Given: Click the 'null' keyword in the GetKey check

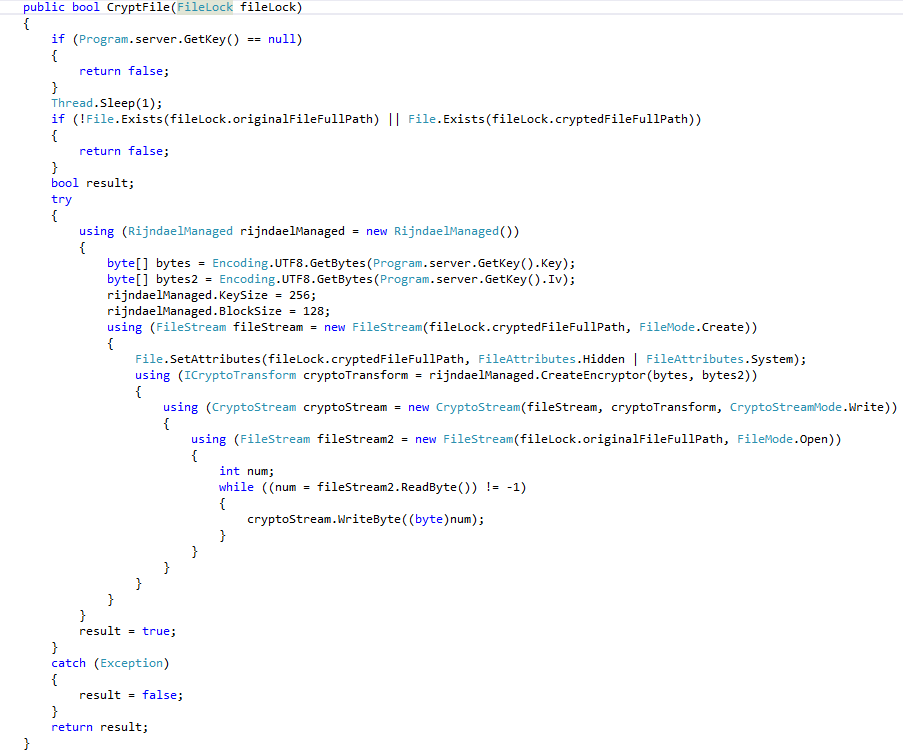Looking at the screenshot, I should (282, 39).
